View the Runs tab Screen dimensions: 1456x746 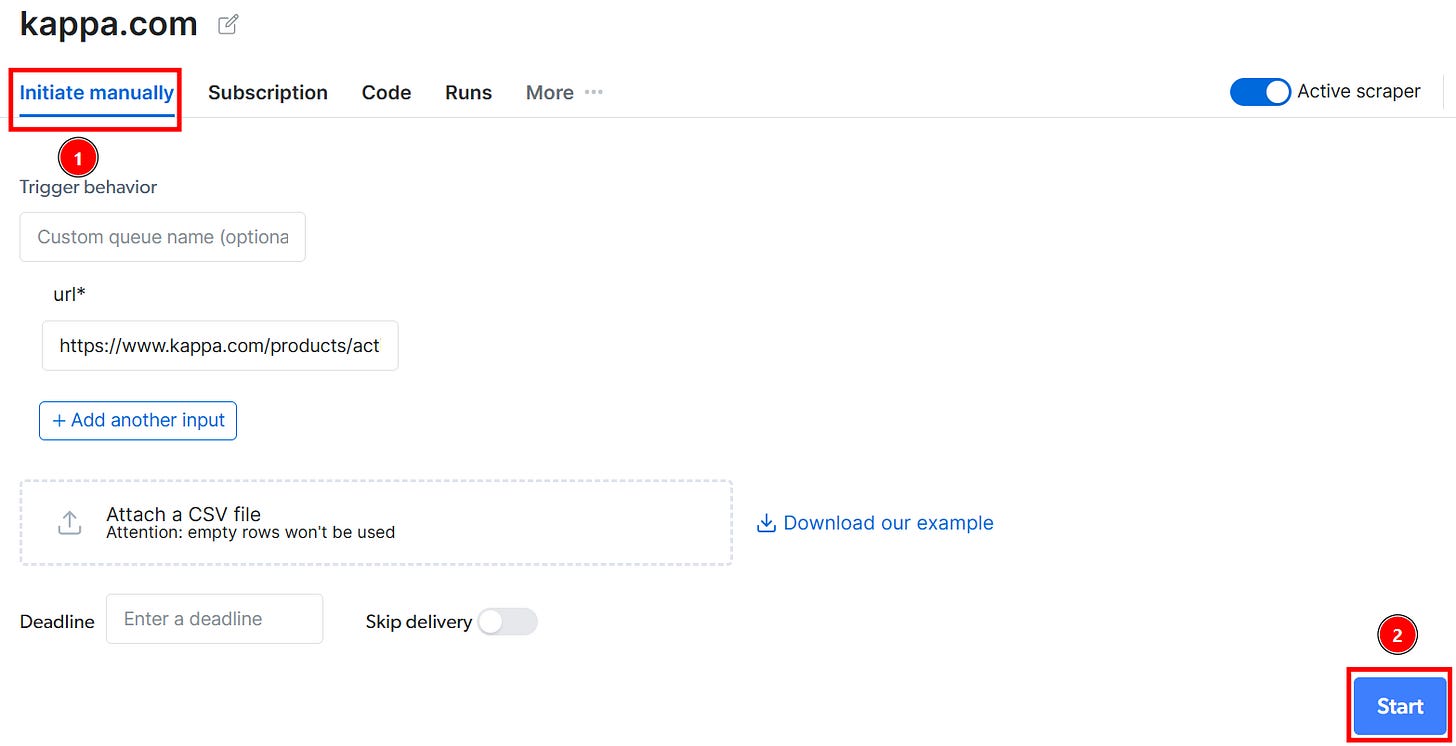point(468,92)
